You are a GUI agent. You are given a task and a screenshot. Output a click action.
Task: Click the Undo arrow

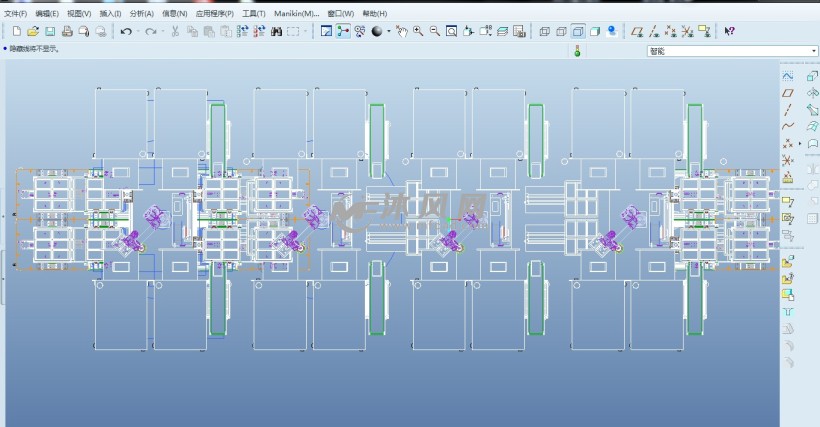click(x=126, y=32)
